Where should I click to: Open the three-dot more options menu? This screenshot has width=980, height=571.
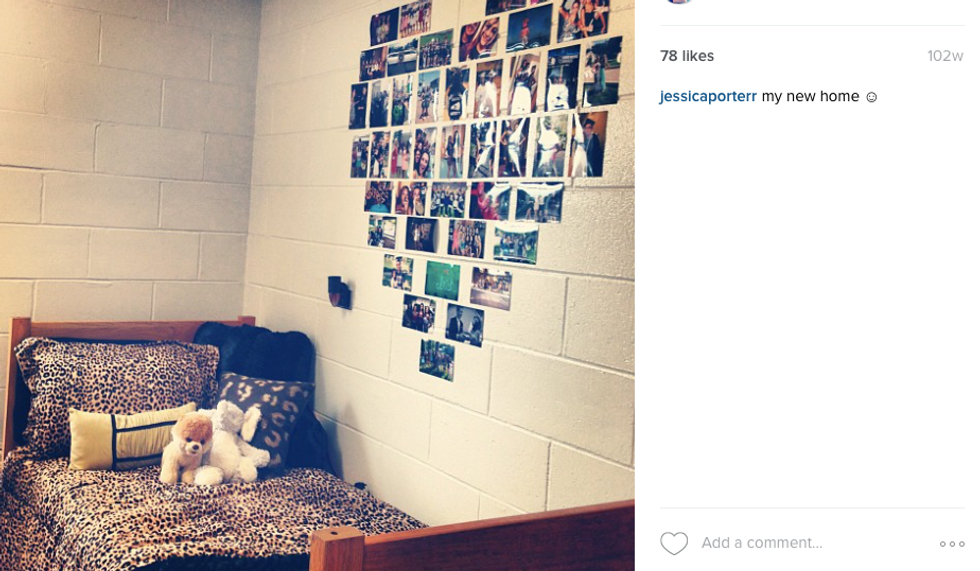pos(952,544)
